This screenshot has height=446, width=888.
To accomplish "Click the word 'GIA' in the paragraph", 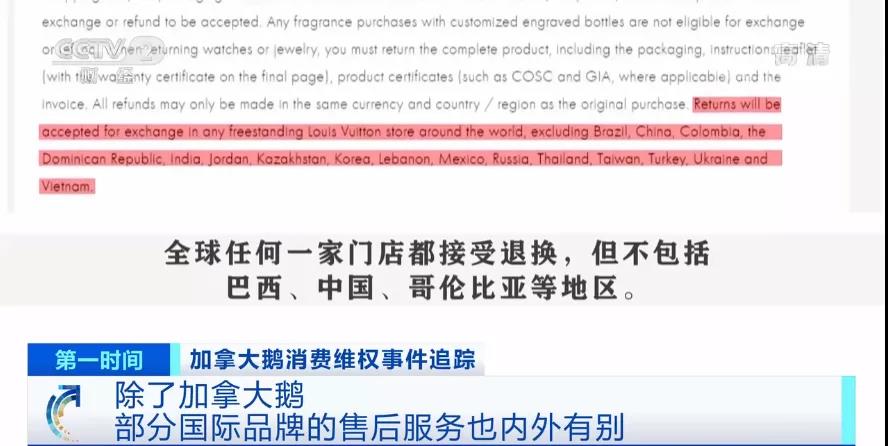I will pyautogui.click(x=598, y=77).
